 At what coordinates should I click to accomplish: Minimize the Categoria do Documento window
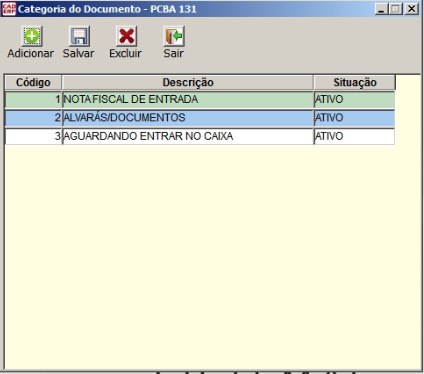click(382, 9)
